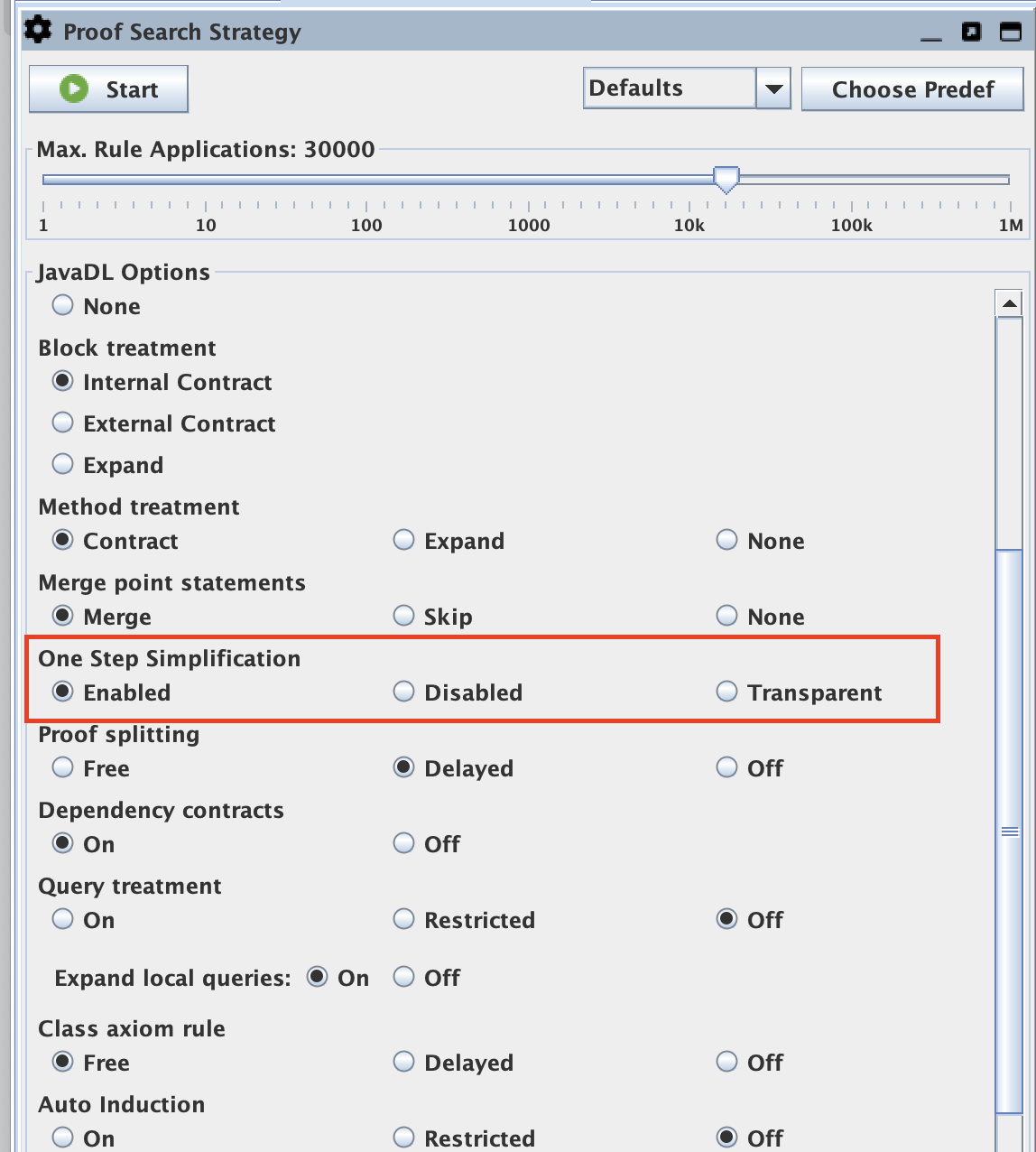Click the Block treatment heading
This screenshot has height=1152, width=1036.
pyautogui.click(x=127, y=348)
